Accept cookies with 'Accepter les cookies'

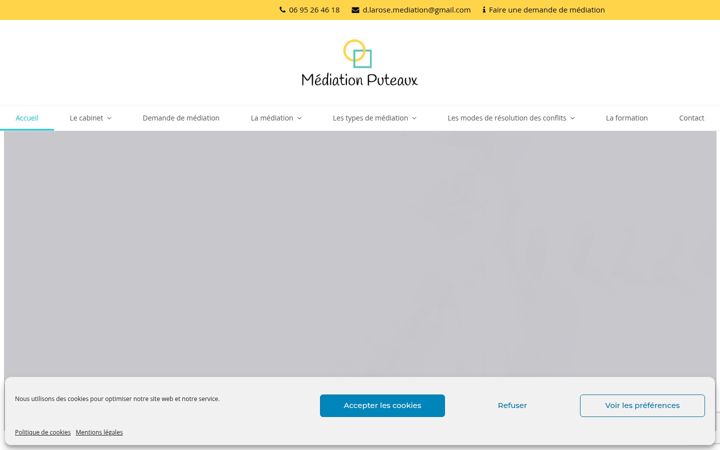(x=382, y=405)
